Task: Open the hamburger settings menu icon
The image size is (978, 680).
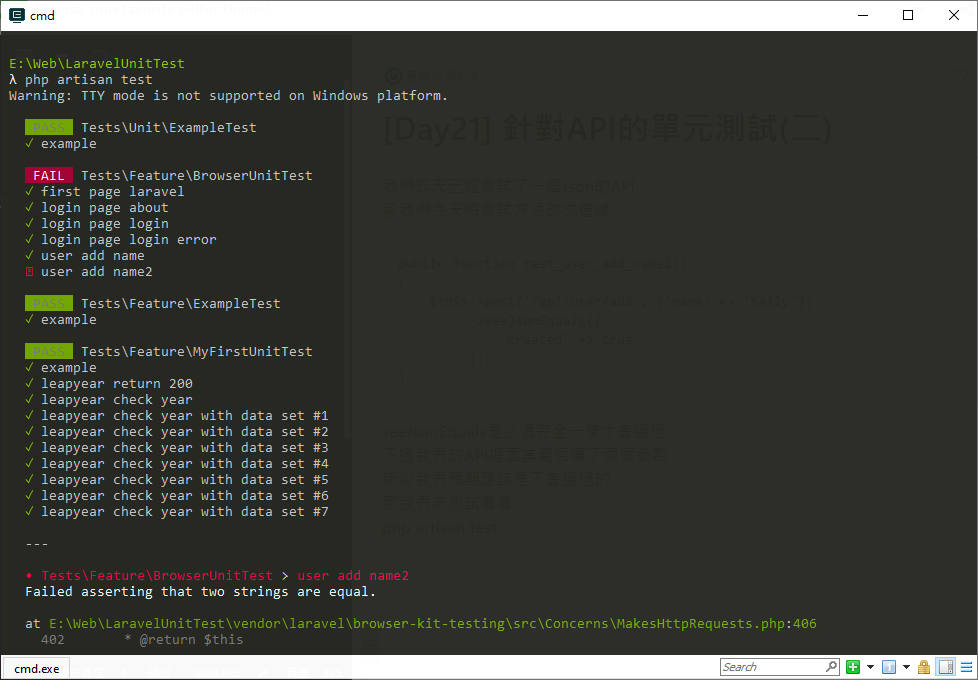Action: (x=966, y=667)
